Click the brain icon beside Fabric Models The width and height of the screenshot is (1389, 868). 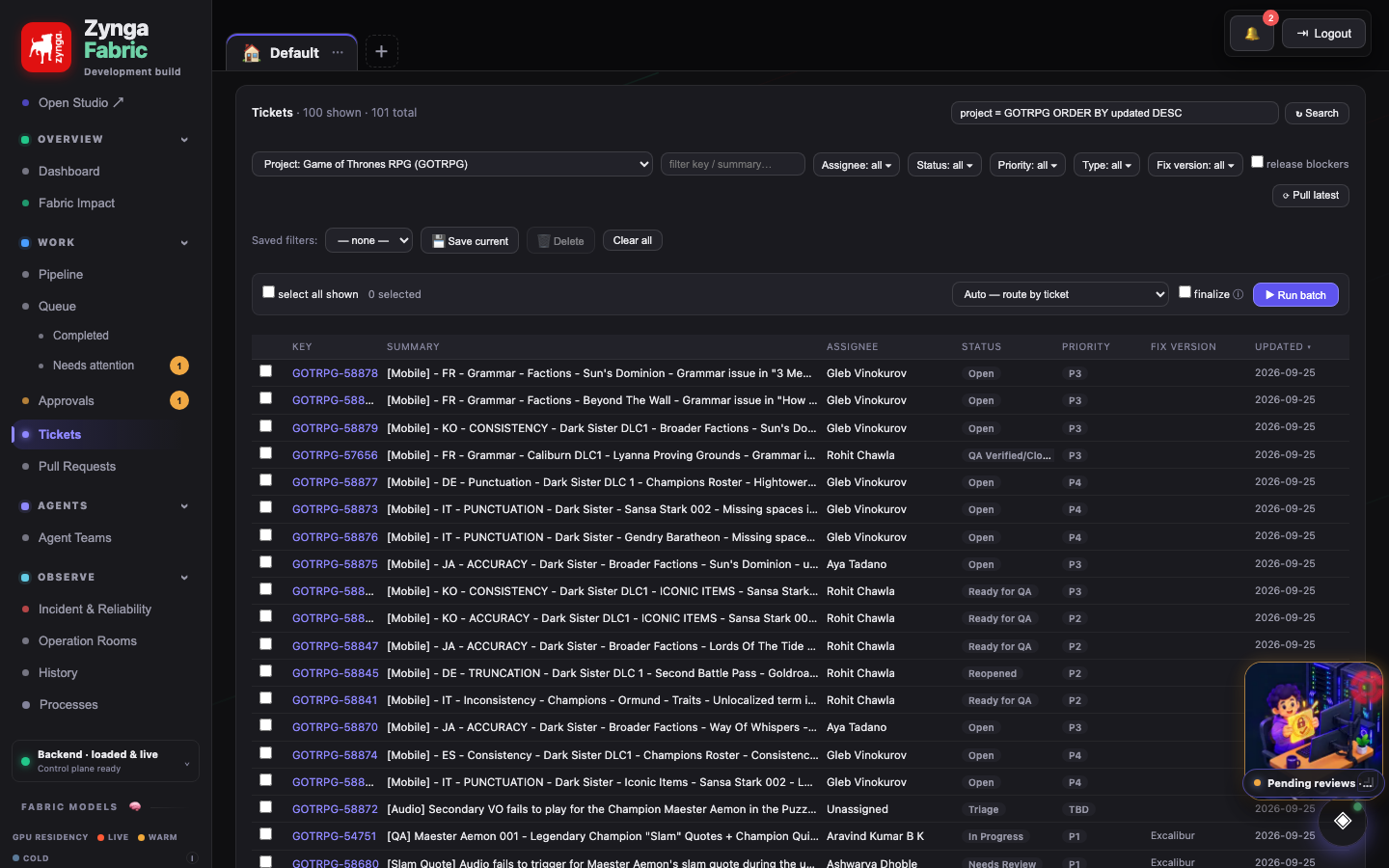pyautogui.click(x=135, y=806)
